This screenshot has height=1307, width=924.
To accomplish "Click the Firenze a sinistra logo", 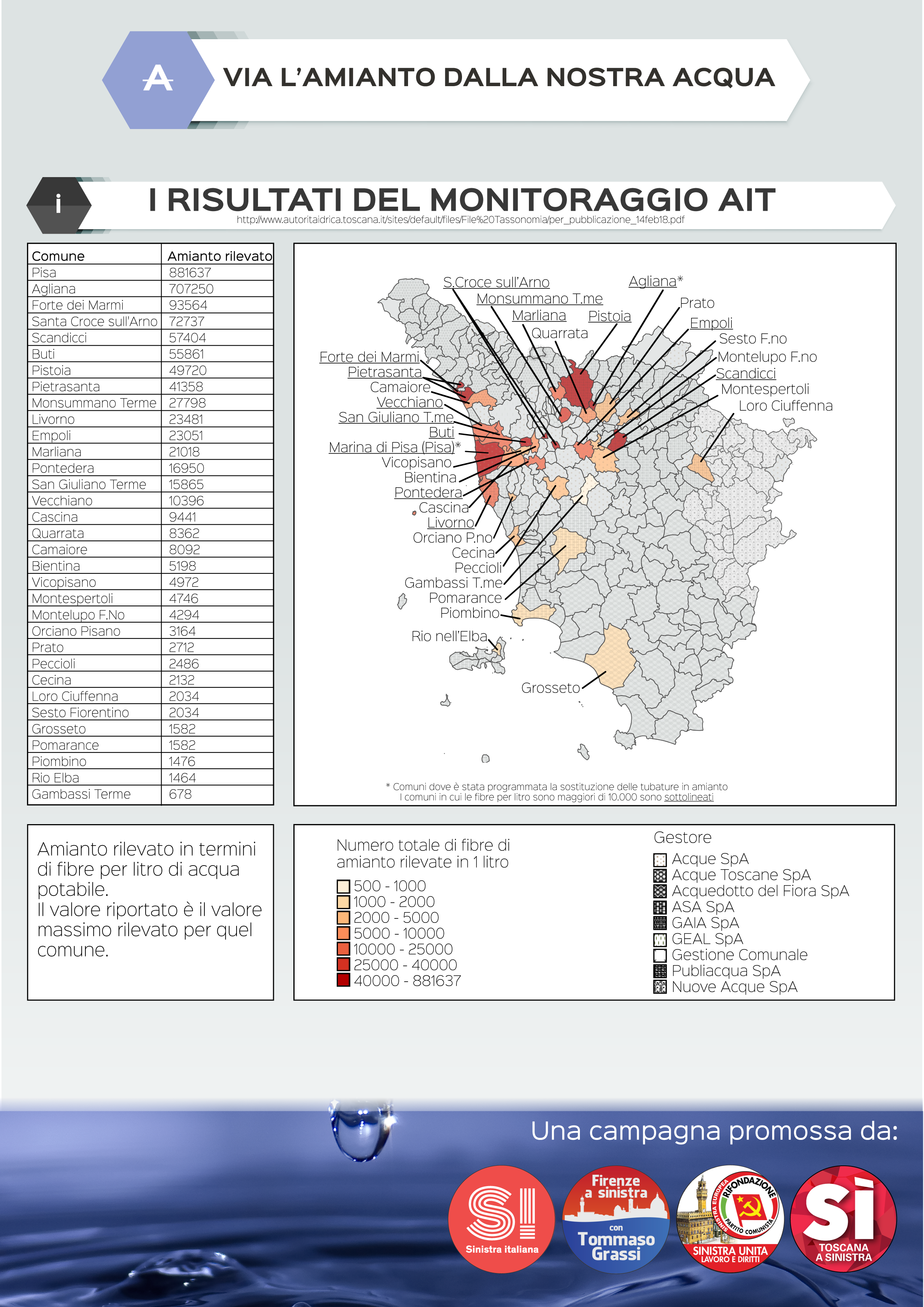I will (x=616, y=1219).
